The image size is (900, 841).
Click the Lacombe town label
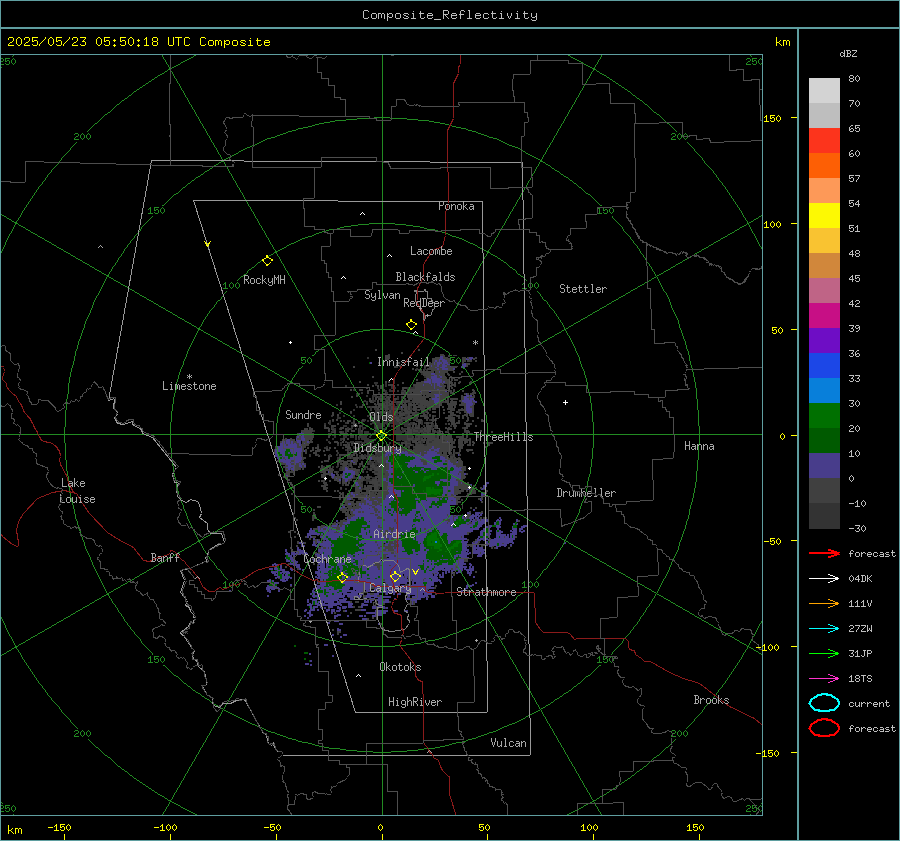click(x=431, y=251)
